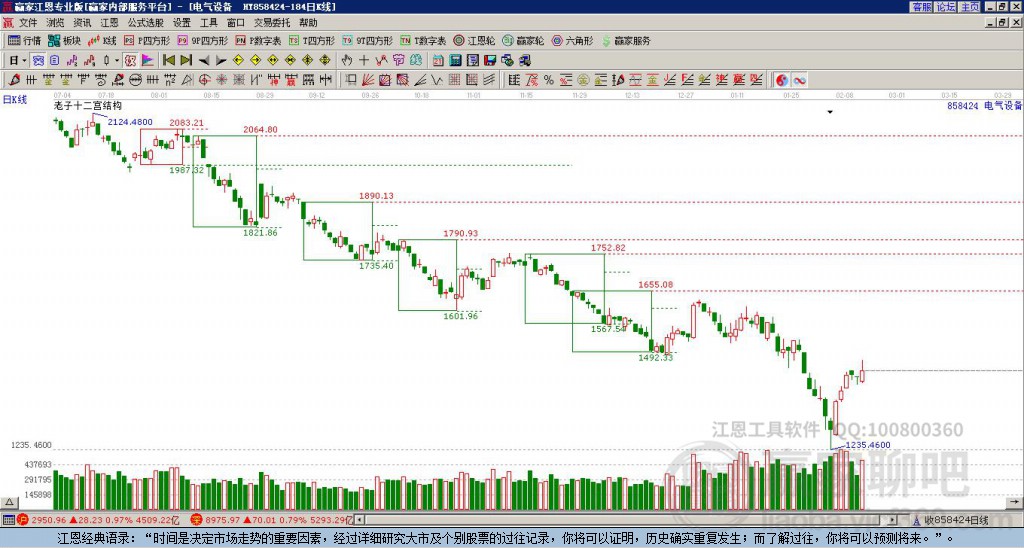Expand the candlestick chart-type dropdown arrow
1024x548 pixels.
[116, 61]
